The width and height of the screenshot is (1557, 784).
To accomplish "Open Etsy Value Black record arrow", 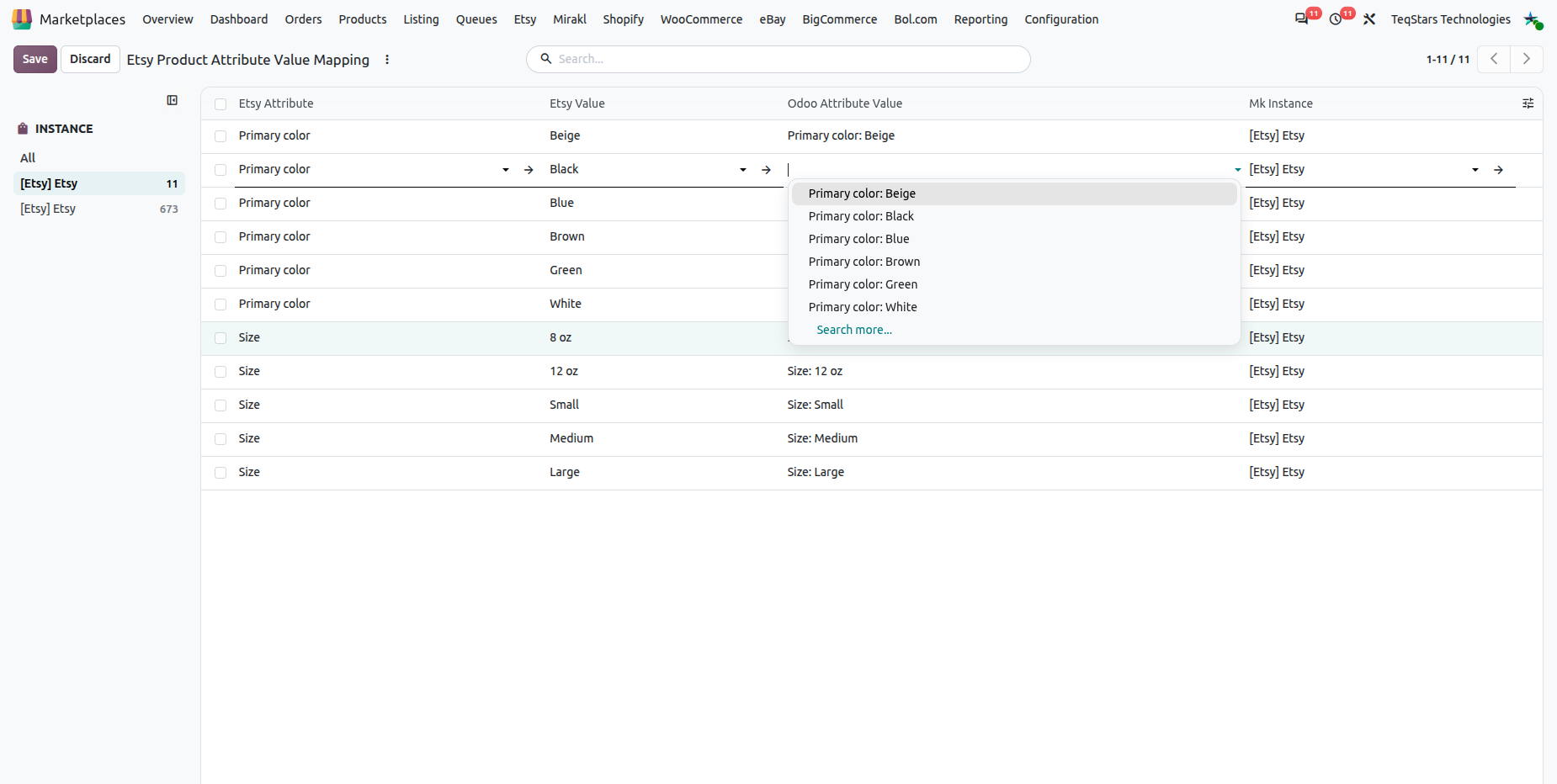I will (x=766, y=170).
